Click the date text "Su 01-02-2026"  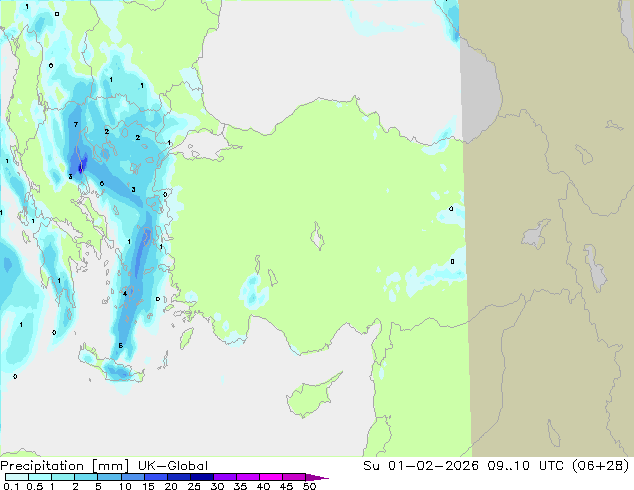(x=421, y=466)
